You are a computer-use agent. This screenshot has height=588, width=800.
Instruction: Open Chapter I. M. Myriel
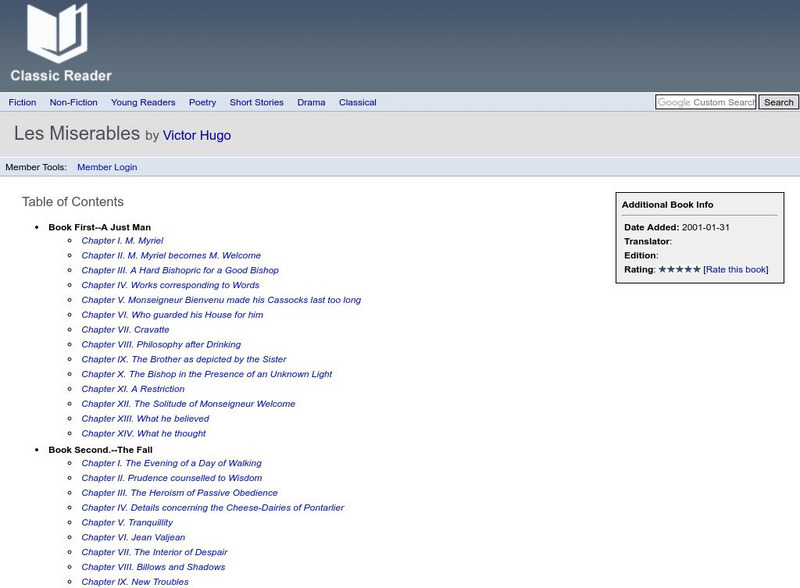pos(122,240)
